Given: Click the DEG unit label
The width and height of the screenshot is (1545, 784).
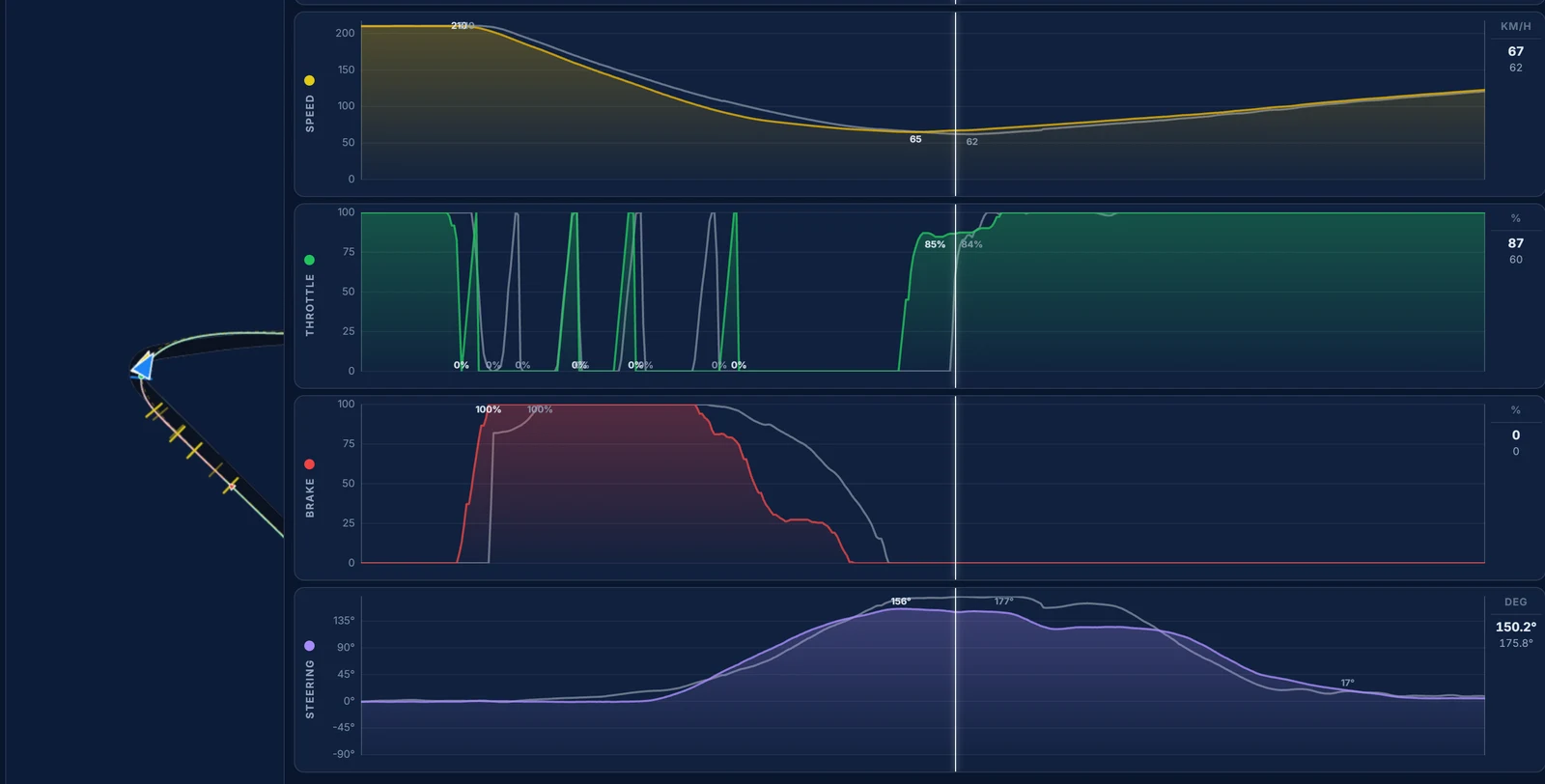Looking at the screenshot, I should pyautogui.click(x=1515, y=602).
